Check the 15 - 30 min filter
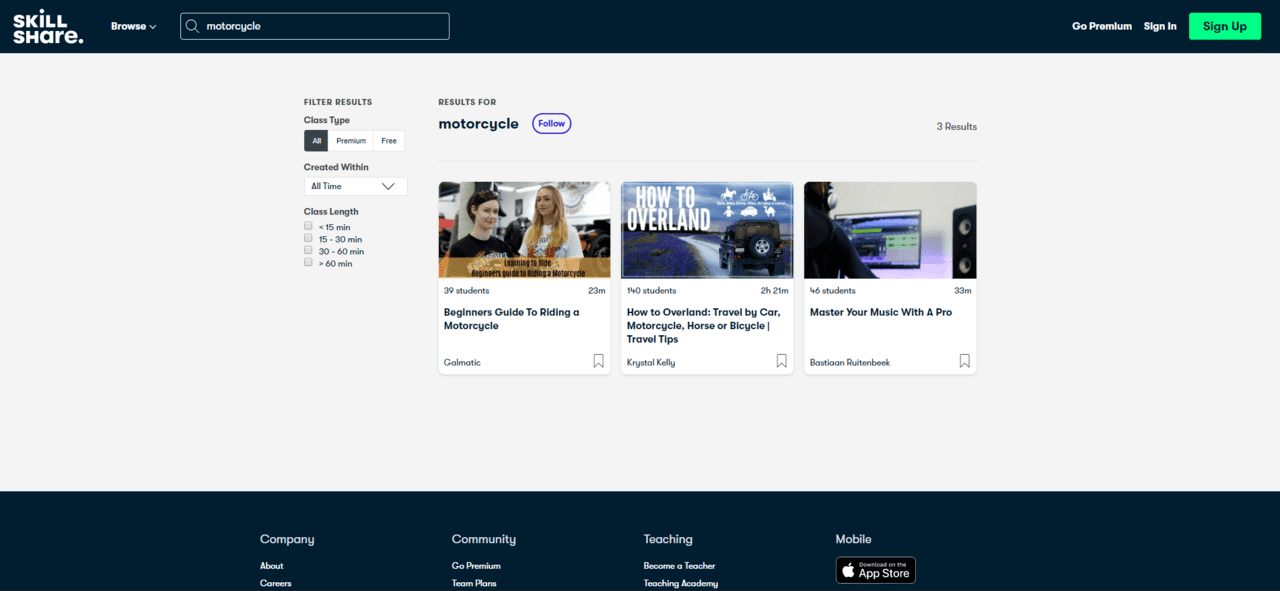 pyautogui.click(x=309, y=238)
